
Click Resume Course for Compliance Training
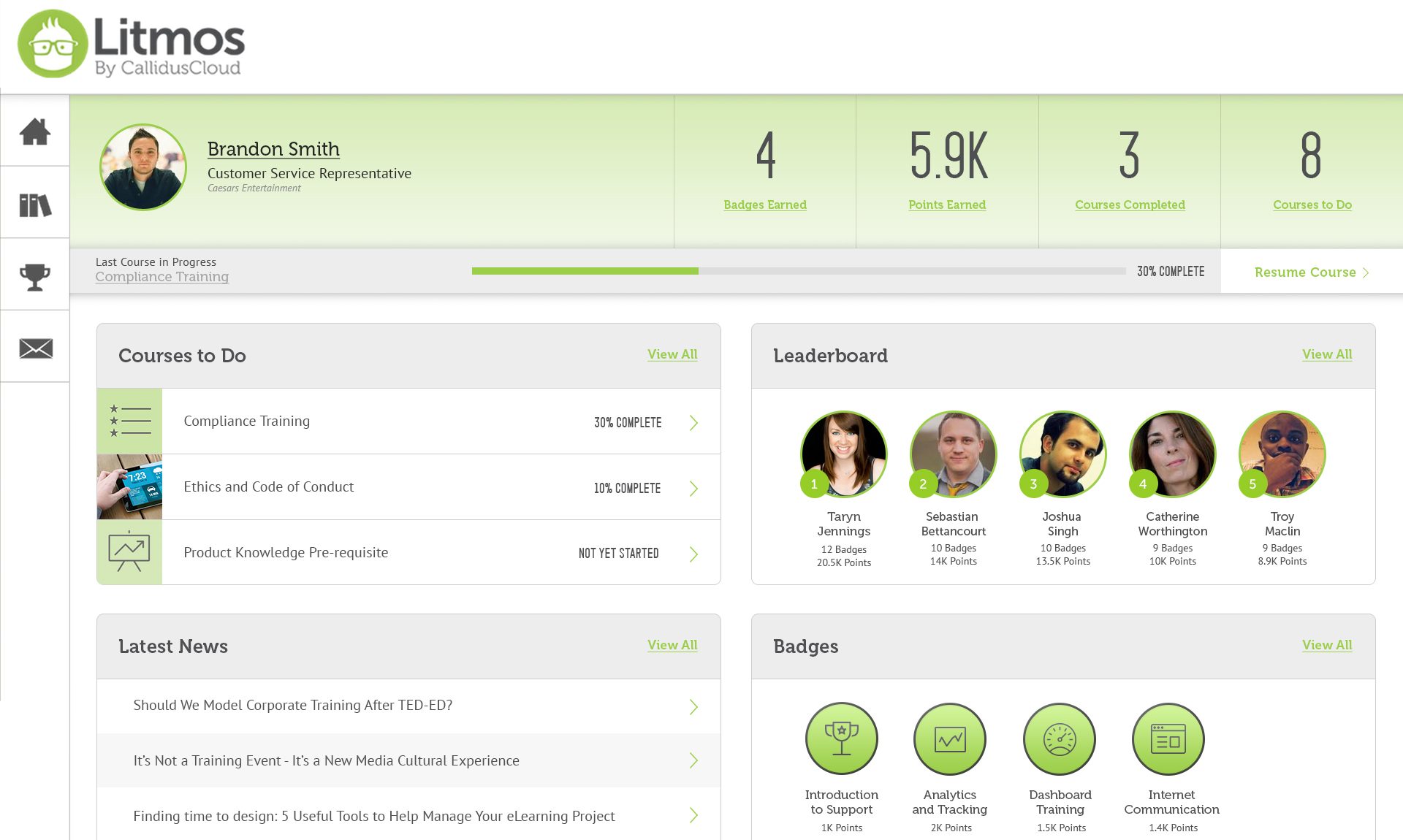pyautogui.click(x=1306, y=272)
